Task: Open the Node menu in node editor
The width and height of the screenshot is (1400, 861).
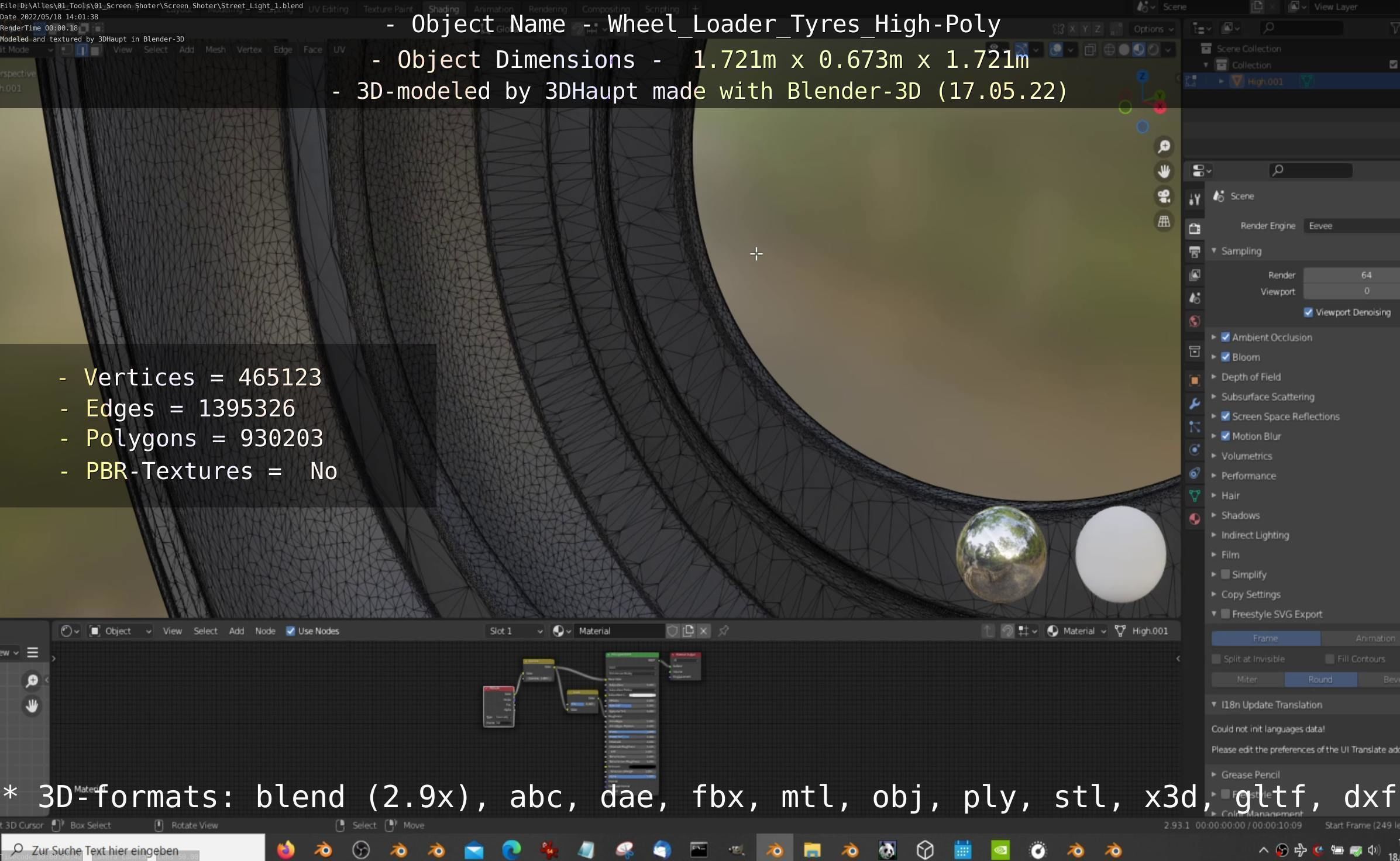Action: coord(265,631)
